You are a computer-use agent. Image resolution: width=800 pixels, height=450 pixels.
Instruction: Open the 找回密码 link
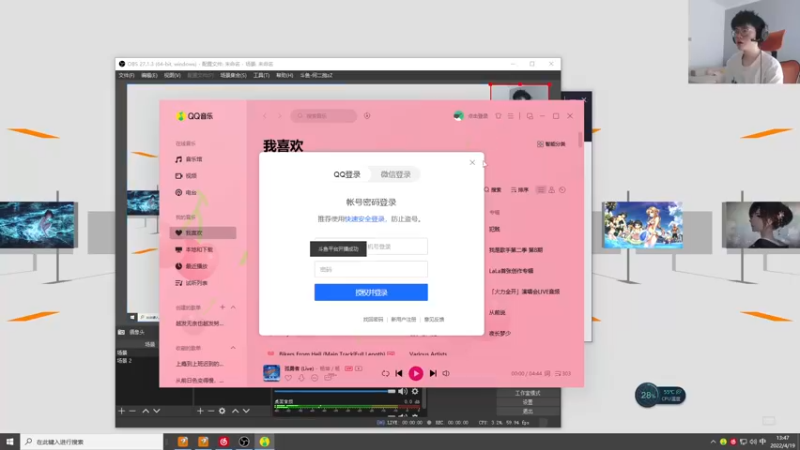coord(373,319)
